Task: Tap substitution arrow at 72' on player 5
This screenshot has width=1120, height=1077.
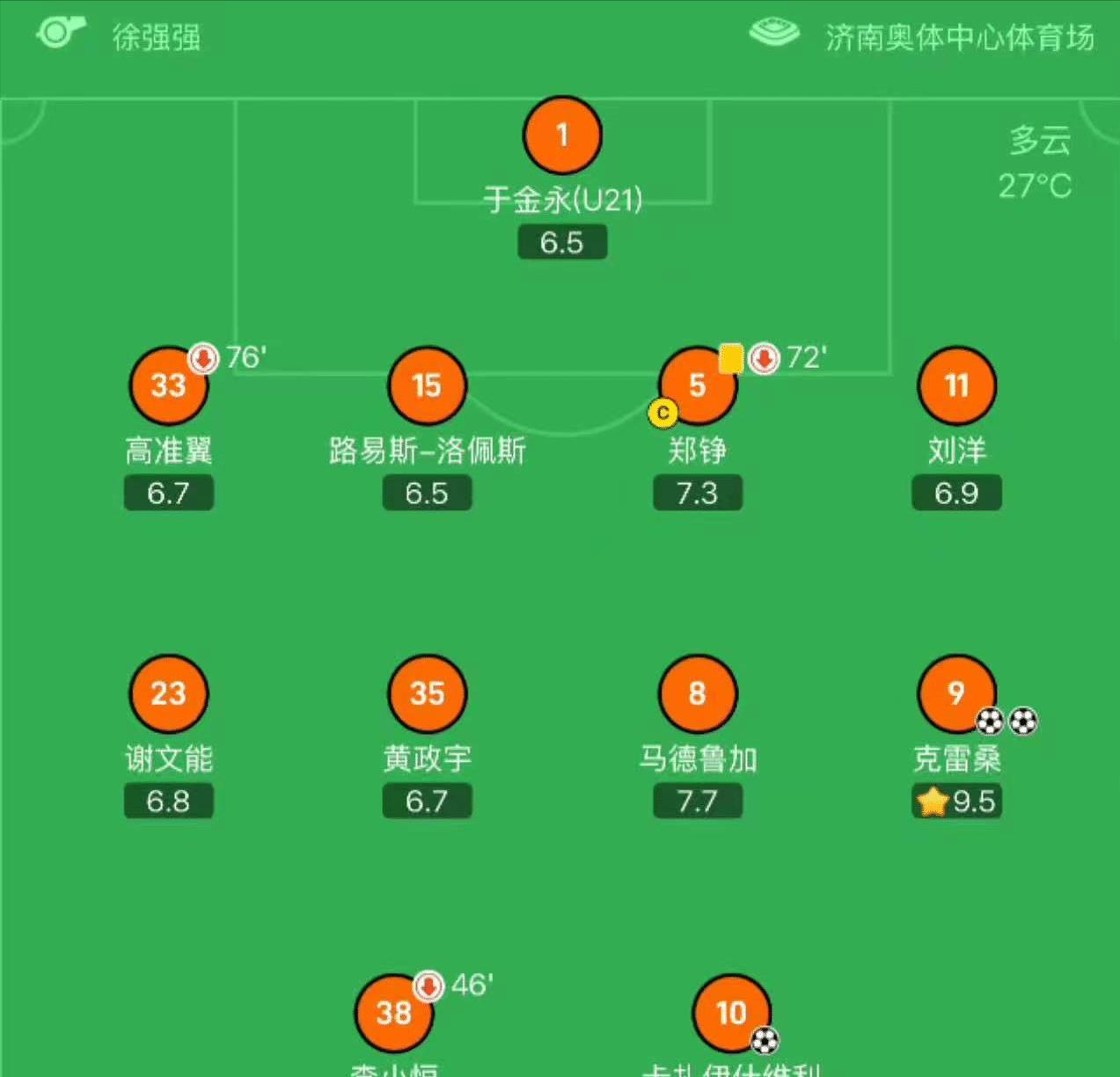Action: pos(765,358)
